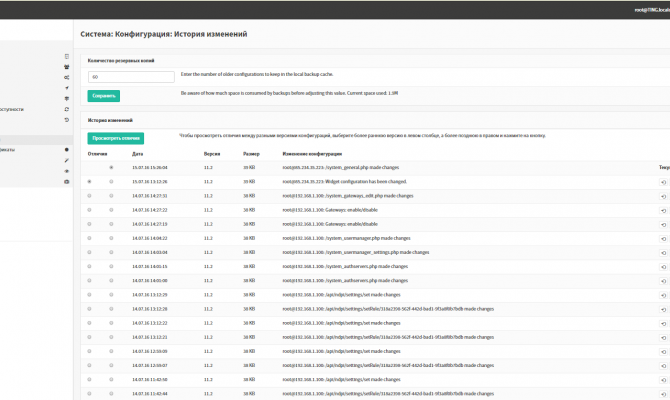Click the gears settings icon in sidebar
Screen dimensions: 670x400
(66, 76)
